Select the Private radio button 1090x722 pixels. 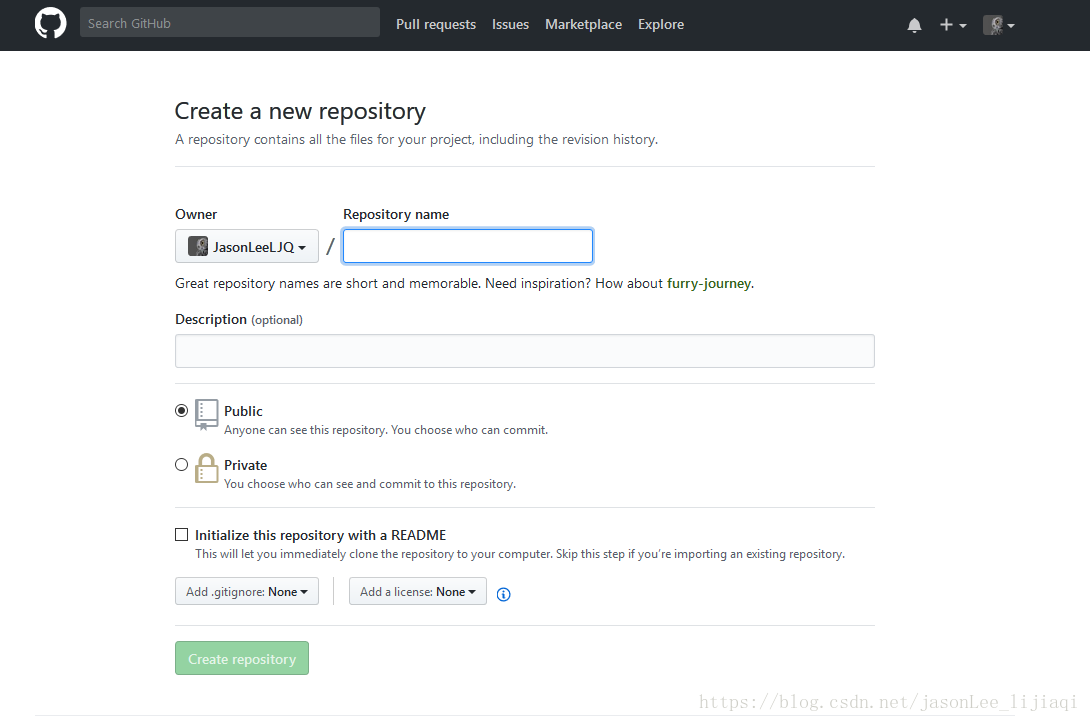pos(181,465)
